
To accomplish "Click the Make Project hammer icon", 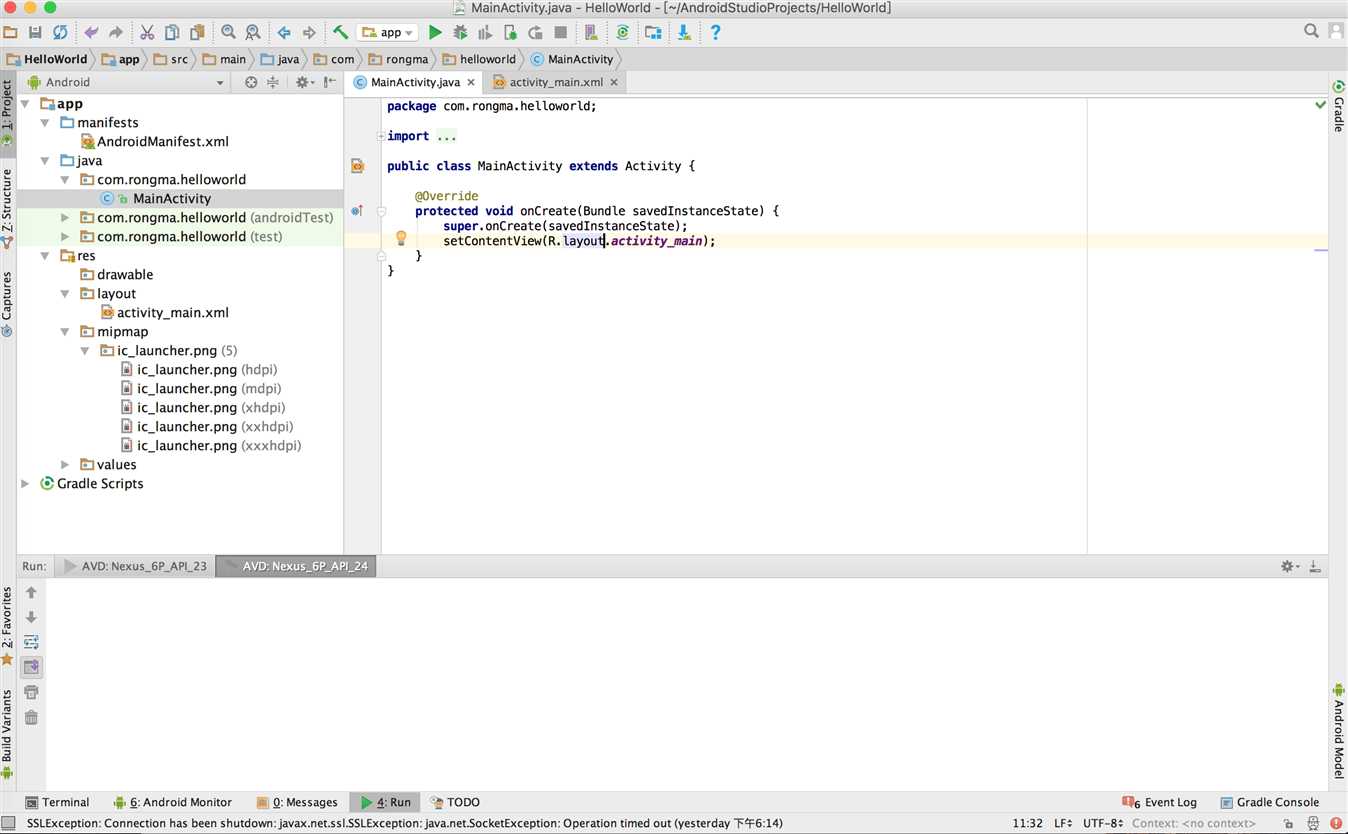I will coord(340,32).
